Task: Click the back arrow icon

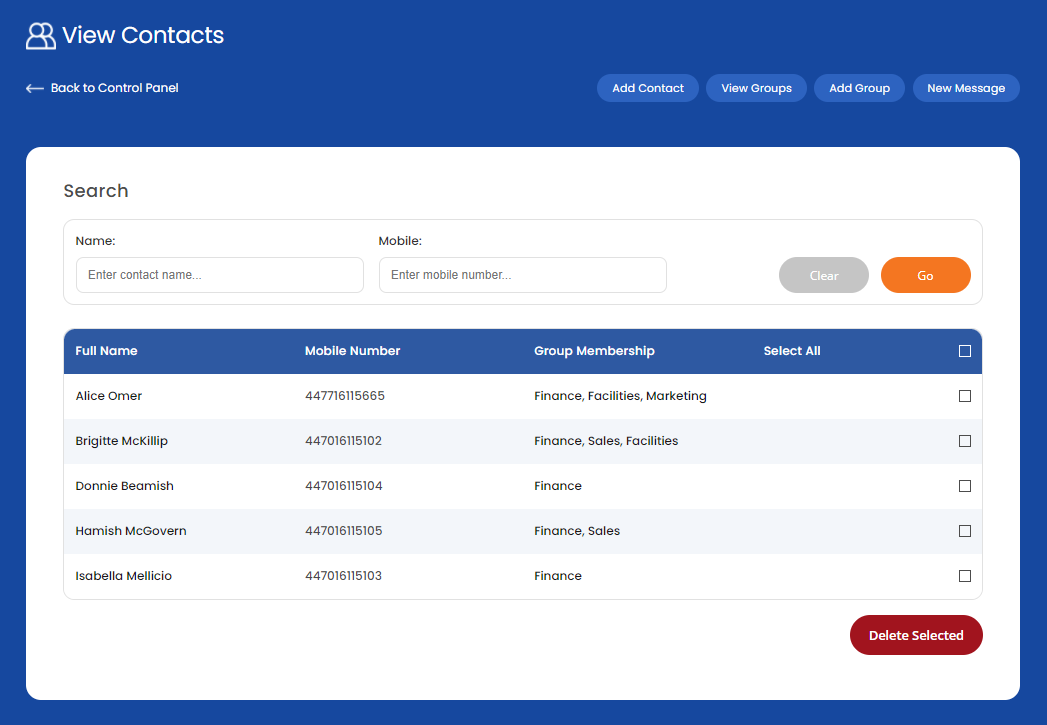Action: pyautogui.click(x=35, y=88)
